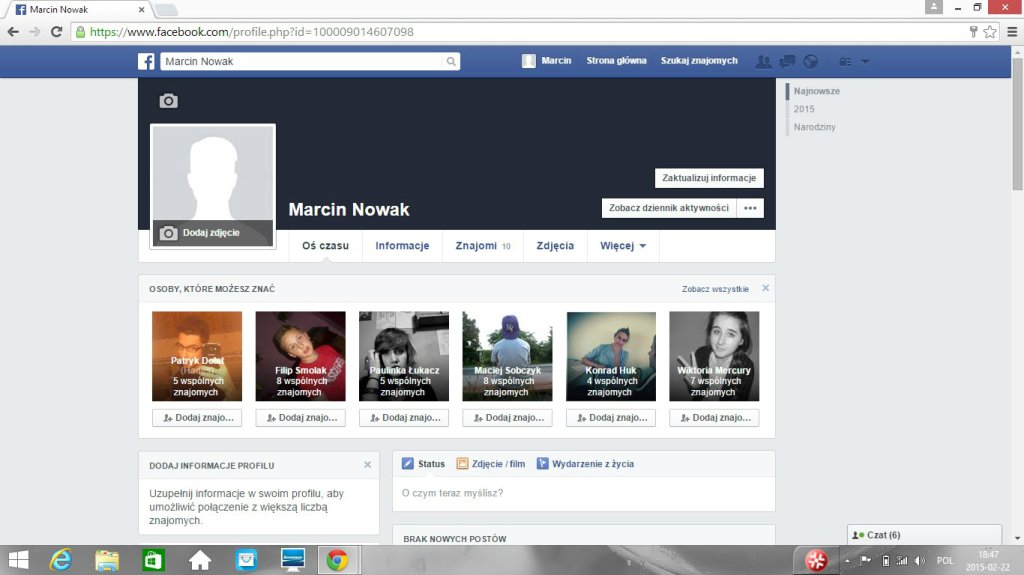The width and height of the screenshot is (1024, 575).
Task: Click the O czym teraz myślisz field
Action: pos(583,493)
